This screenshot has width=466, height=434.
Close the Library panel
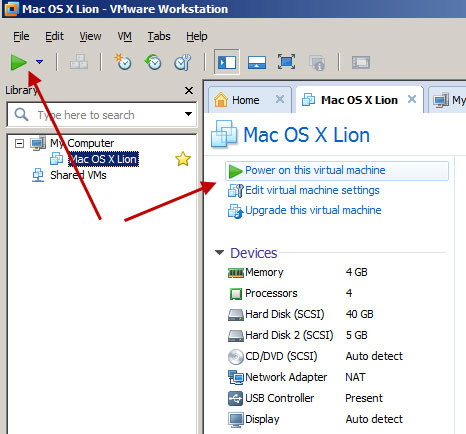tap(189, 90)
